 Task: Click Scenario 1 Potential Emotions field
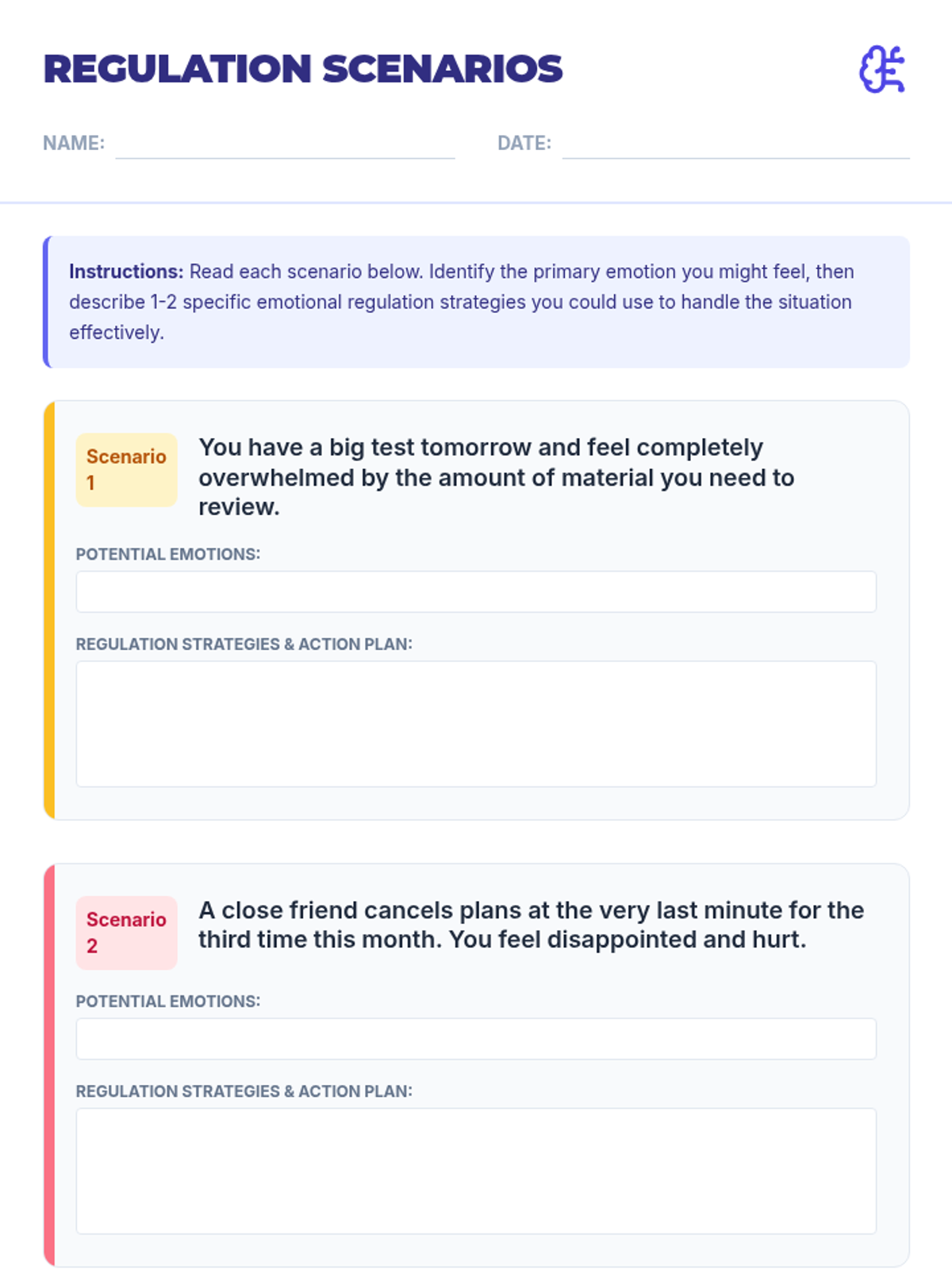coord(476,591)
